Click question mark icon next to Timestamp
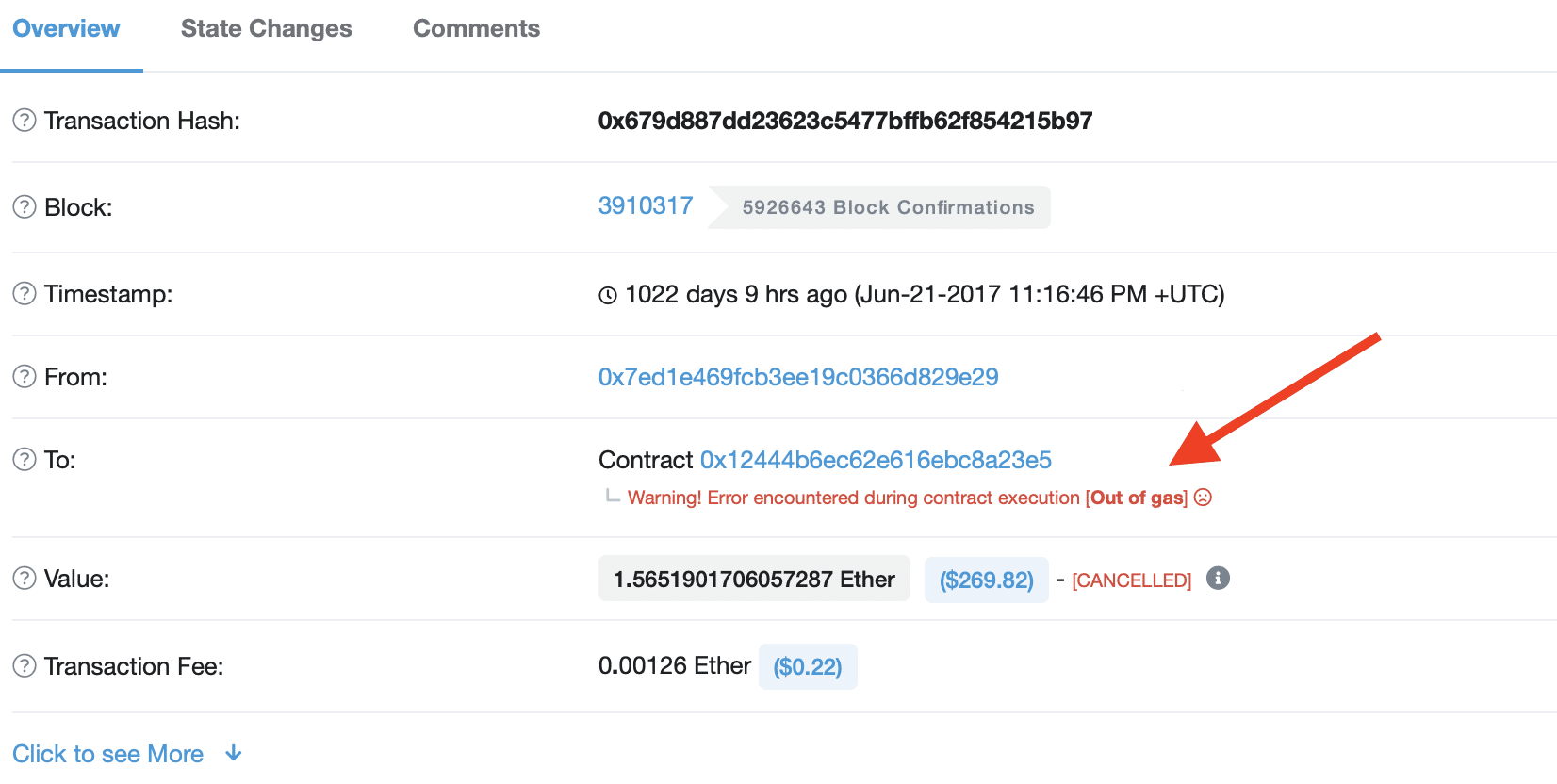Image resolution: width=1557 pixels, height=784 pixels. click(25, 294)
